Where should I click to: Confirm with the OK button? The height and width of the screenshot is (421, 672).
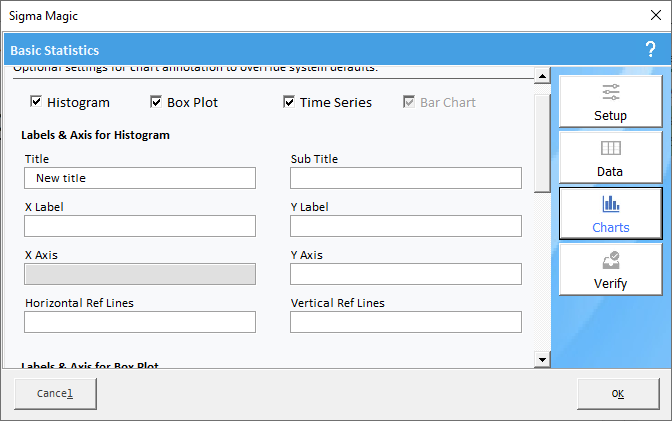coord(617,393)
